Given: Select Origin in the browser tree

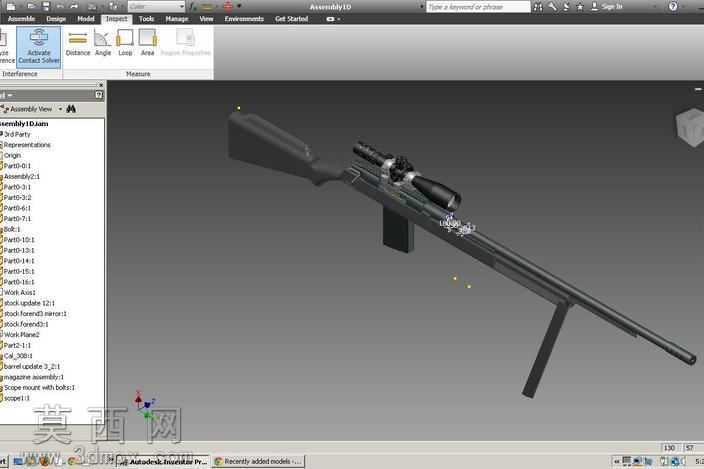Looking at the screenshot, I should (x=12, y=155).
